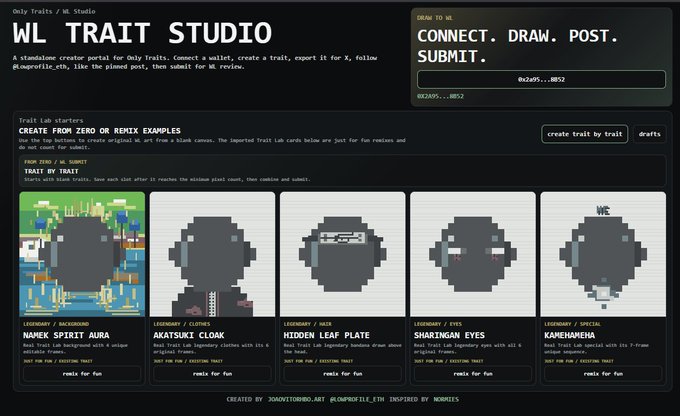Click the 'SHARINGAN EYES' title

(x=449, y=335)
